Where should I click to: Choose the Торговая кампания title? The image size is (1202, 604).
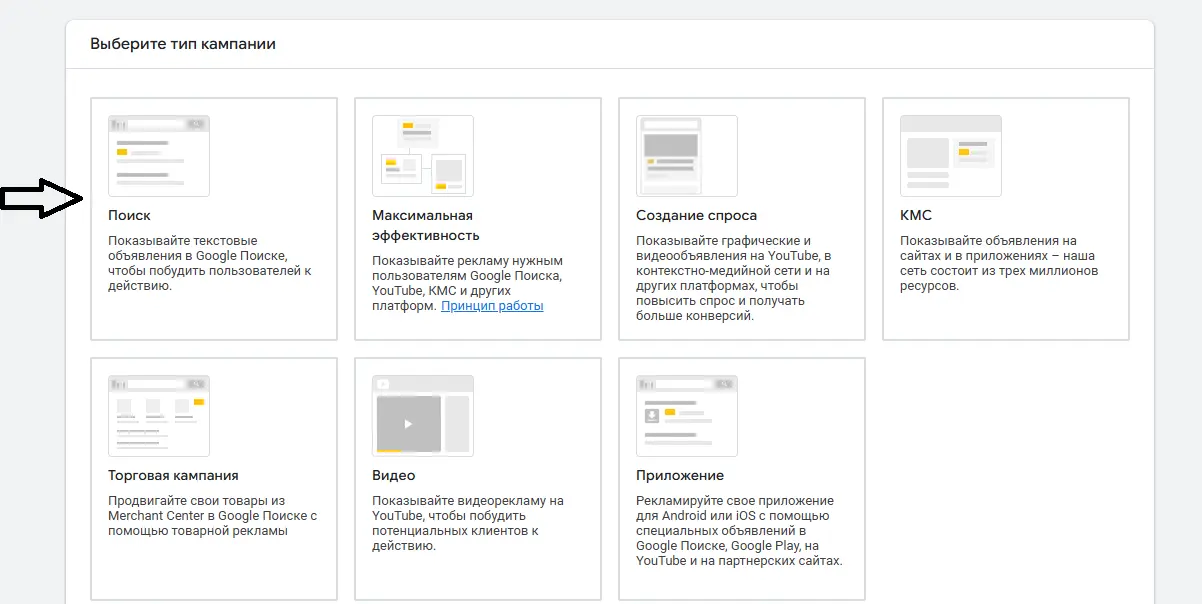click(173, 475)
